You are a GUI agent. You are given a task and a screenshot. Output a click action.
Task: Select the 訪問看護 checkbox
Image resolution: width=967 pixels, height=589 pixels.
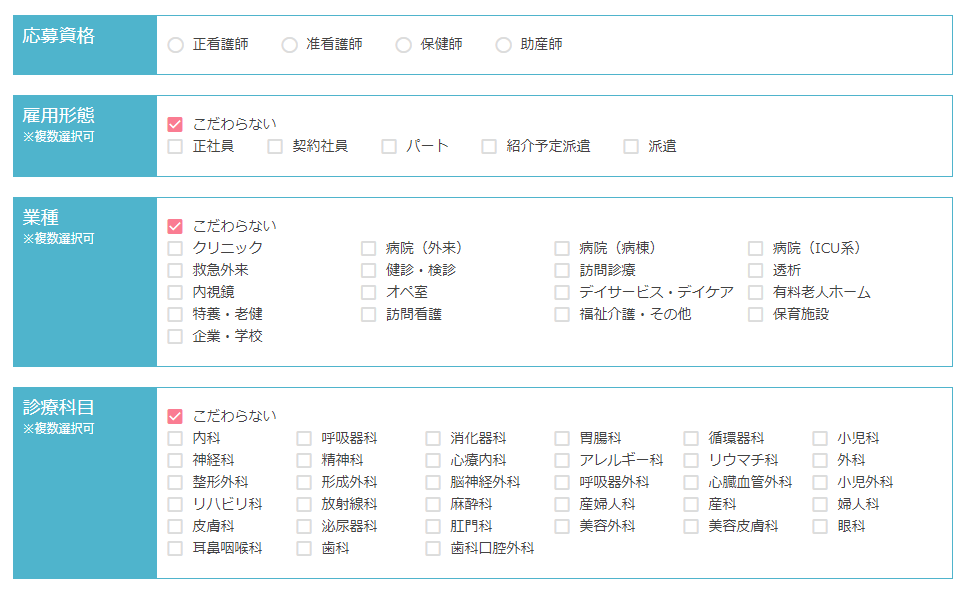pos(368,315)
